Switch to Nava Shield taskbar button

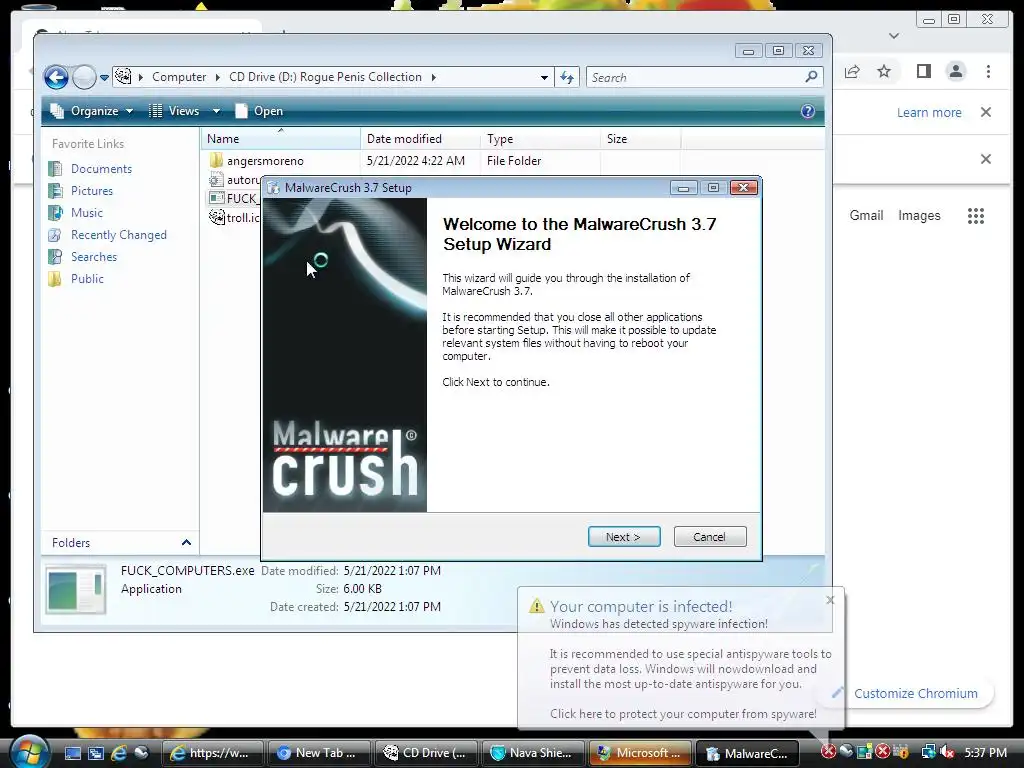[534, 753]
